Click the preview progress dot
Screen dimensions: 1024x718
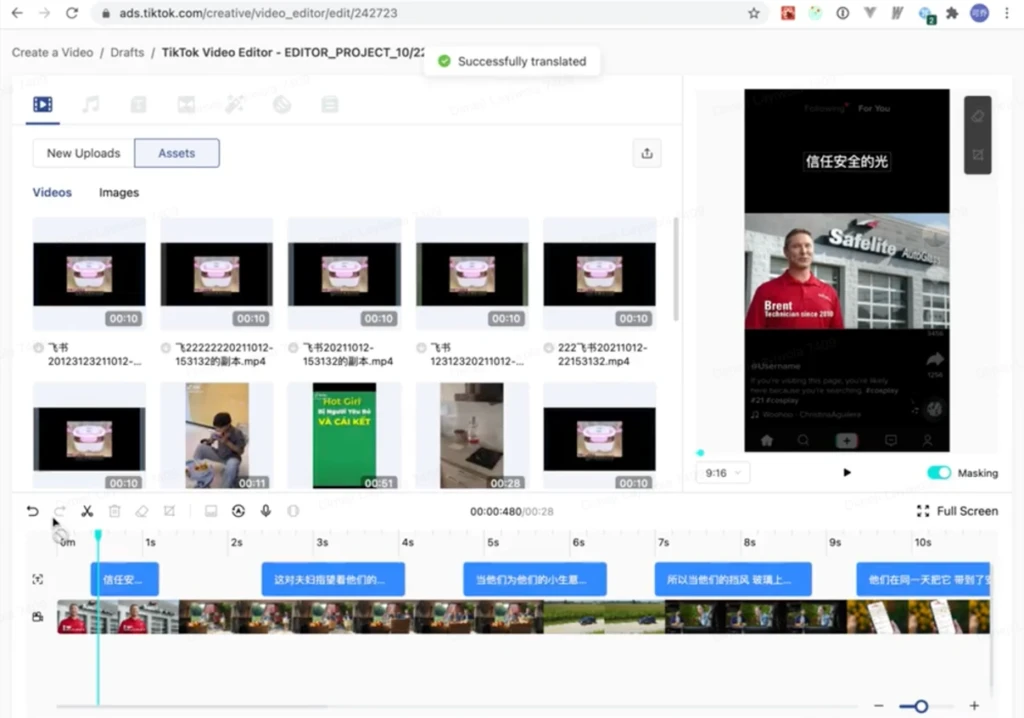point(701,453)
